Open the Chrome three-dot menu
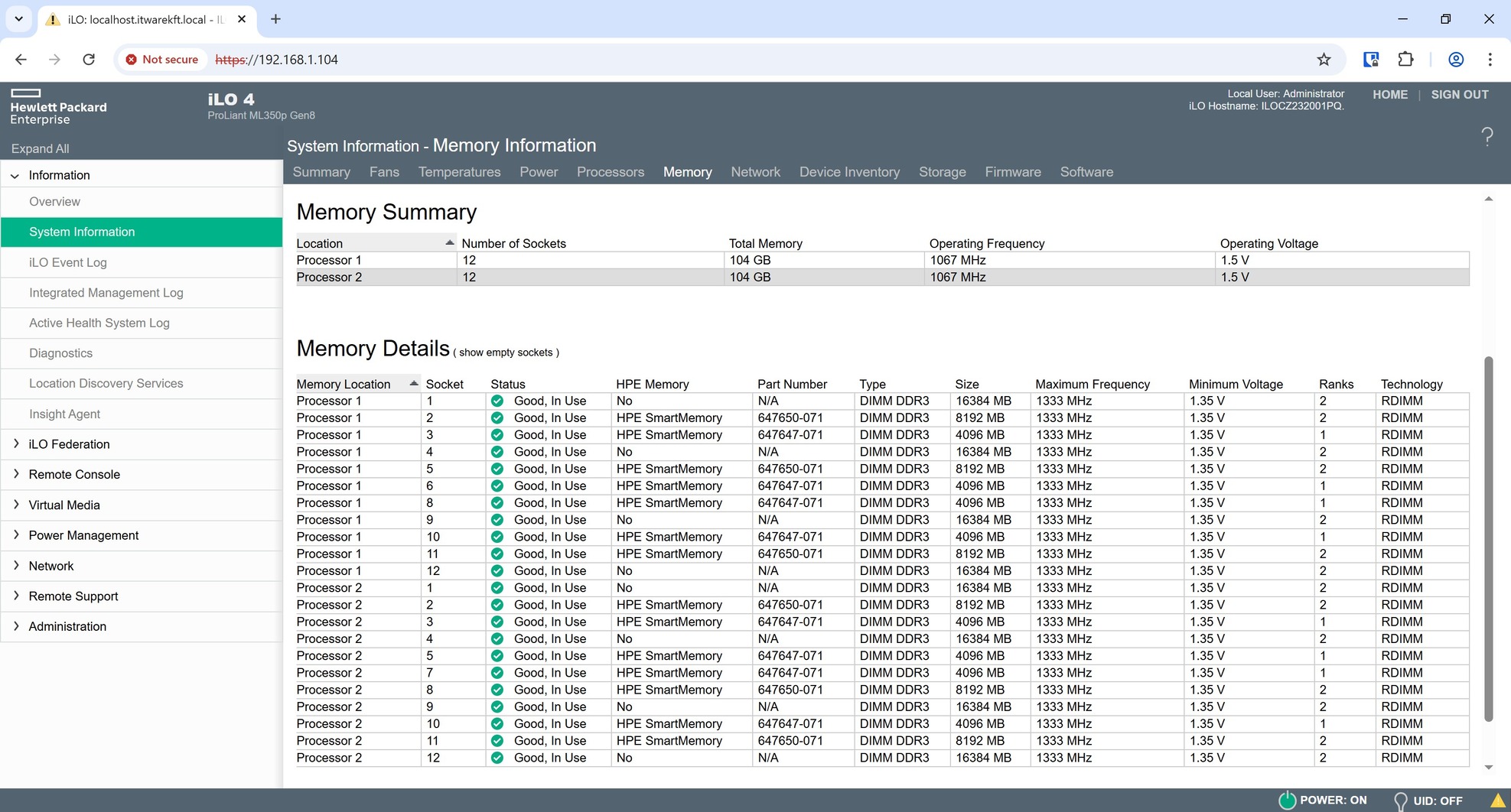 [1490, 60]
